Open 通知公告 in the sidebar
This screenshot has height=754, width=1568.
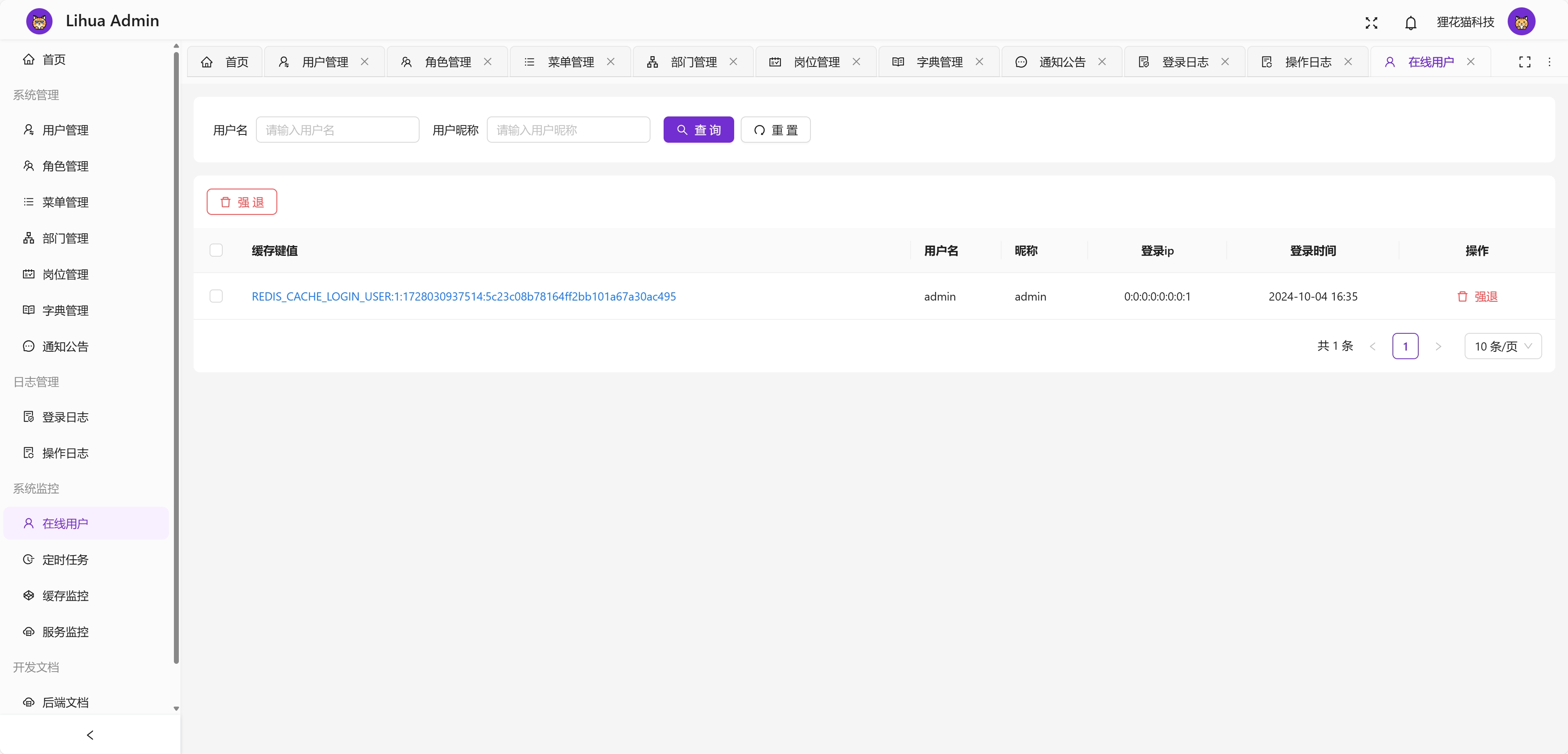pyautogui.click(x=86, y=346)
